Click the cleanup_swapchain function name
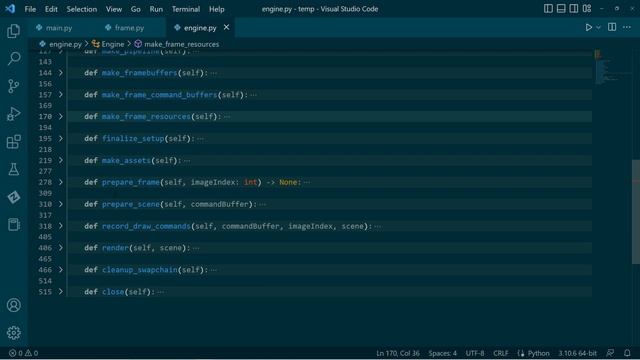The image size is (640, 360). 140,270
